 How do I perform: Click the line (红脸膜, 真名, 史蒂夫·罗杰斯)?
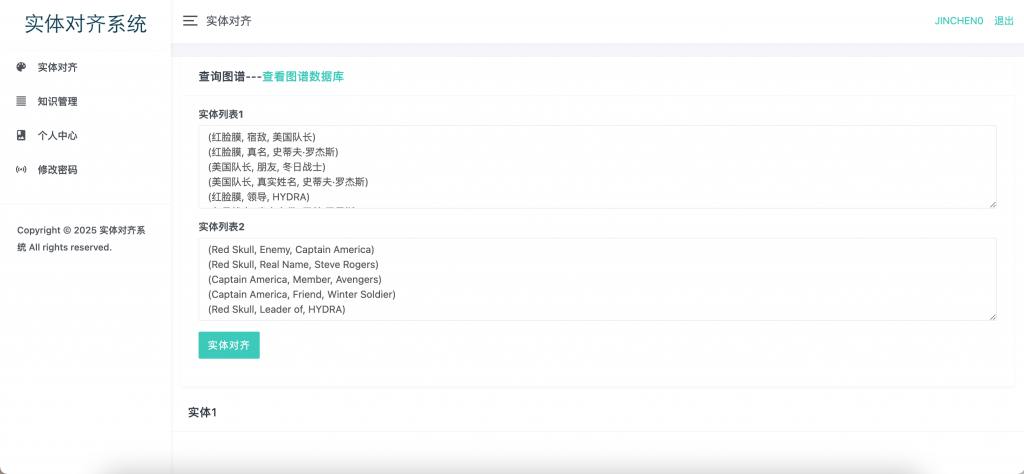(x=273, y=152)
